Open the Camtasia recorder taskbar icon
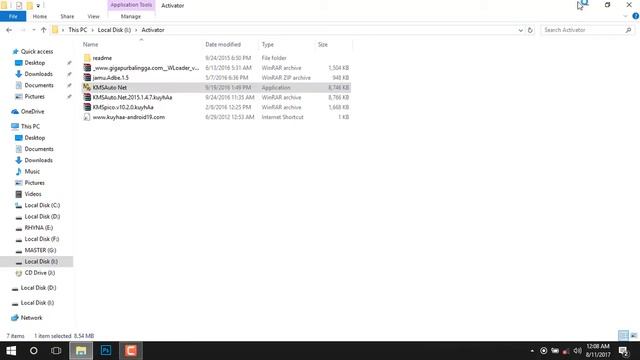This screenshot has height=360, width=640. point(131,351)
